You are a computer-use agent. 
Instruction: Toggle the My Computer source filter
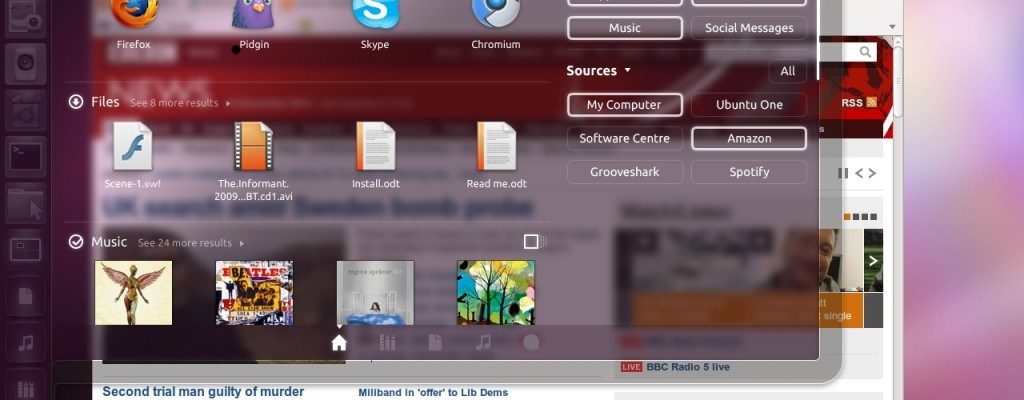click(x=624, y=105)
